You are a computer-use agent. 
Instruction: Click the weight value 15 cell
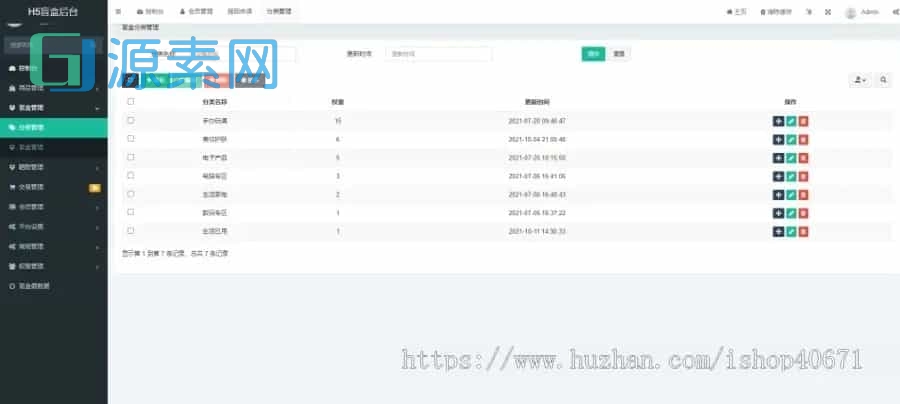(x=338, y=121)
